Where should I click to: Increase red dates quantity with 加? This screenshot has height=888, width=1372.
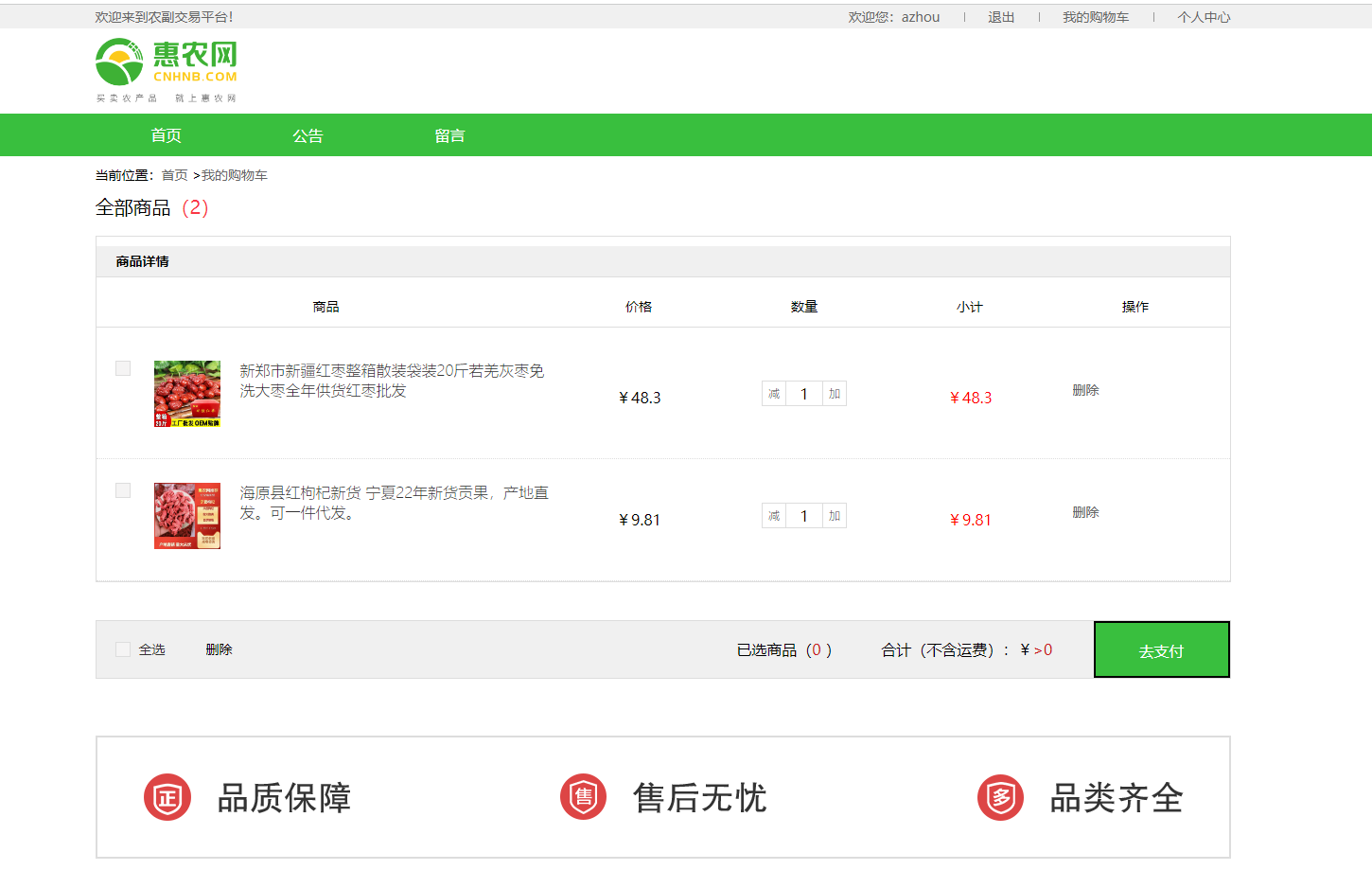pos(835,394)
